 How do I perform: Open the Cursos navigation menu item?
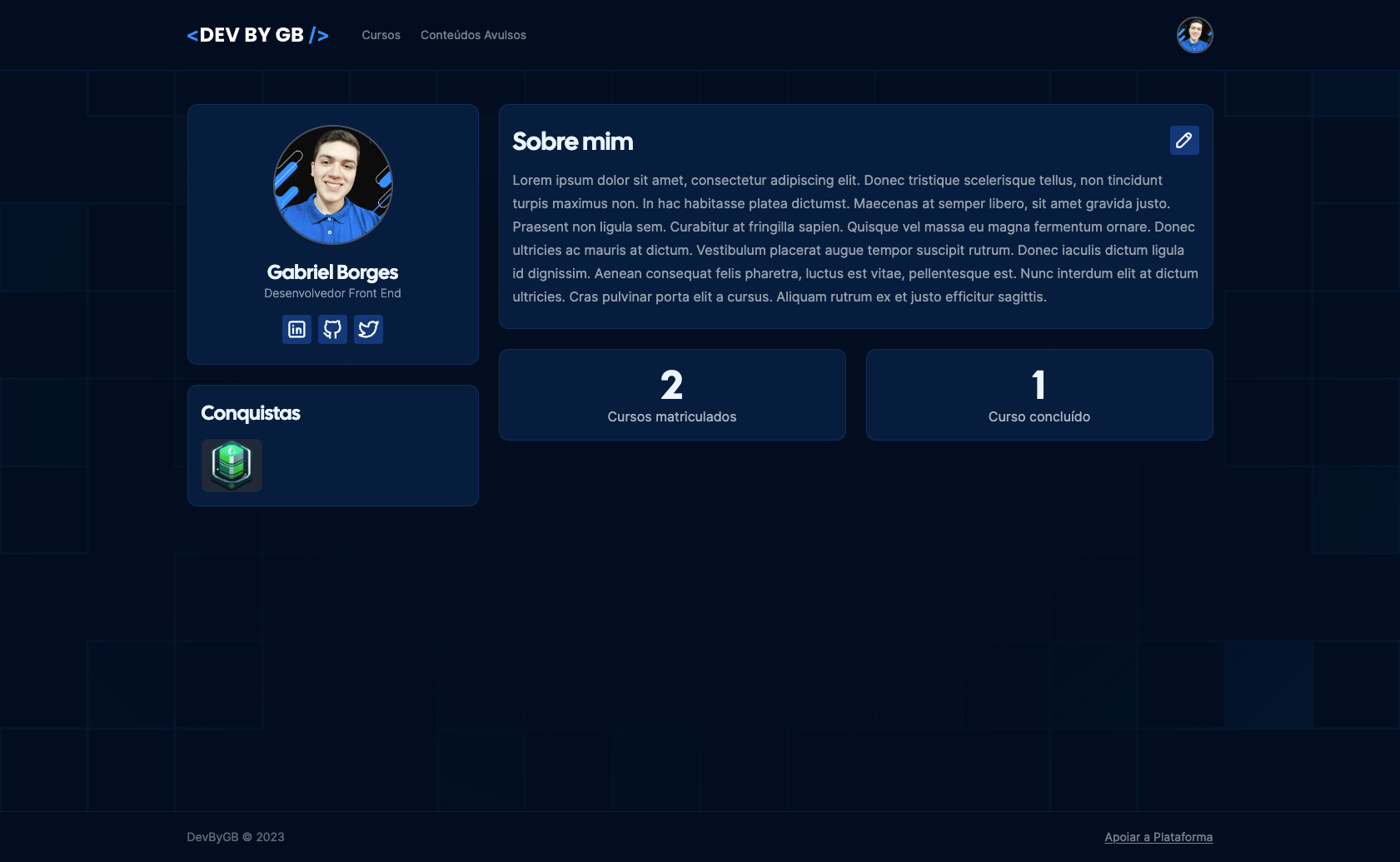pyautogui.click(x=381, y=35)
